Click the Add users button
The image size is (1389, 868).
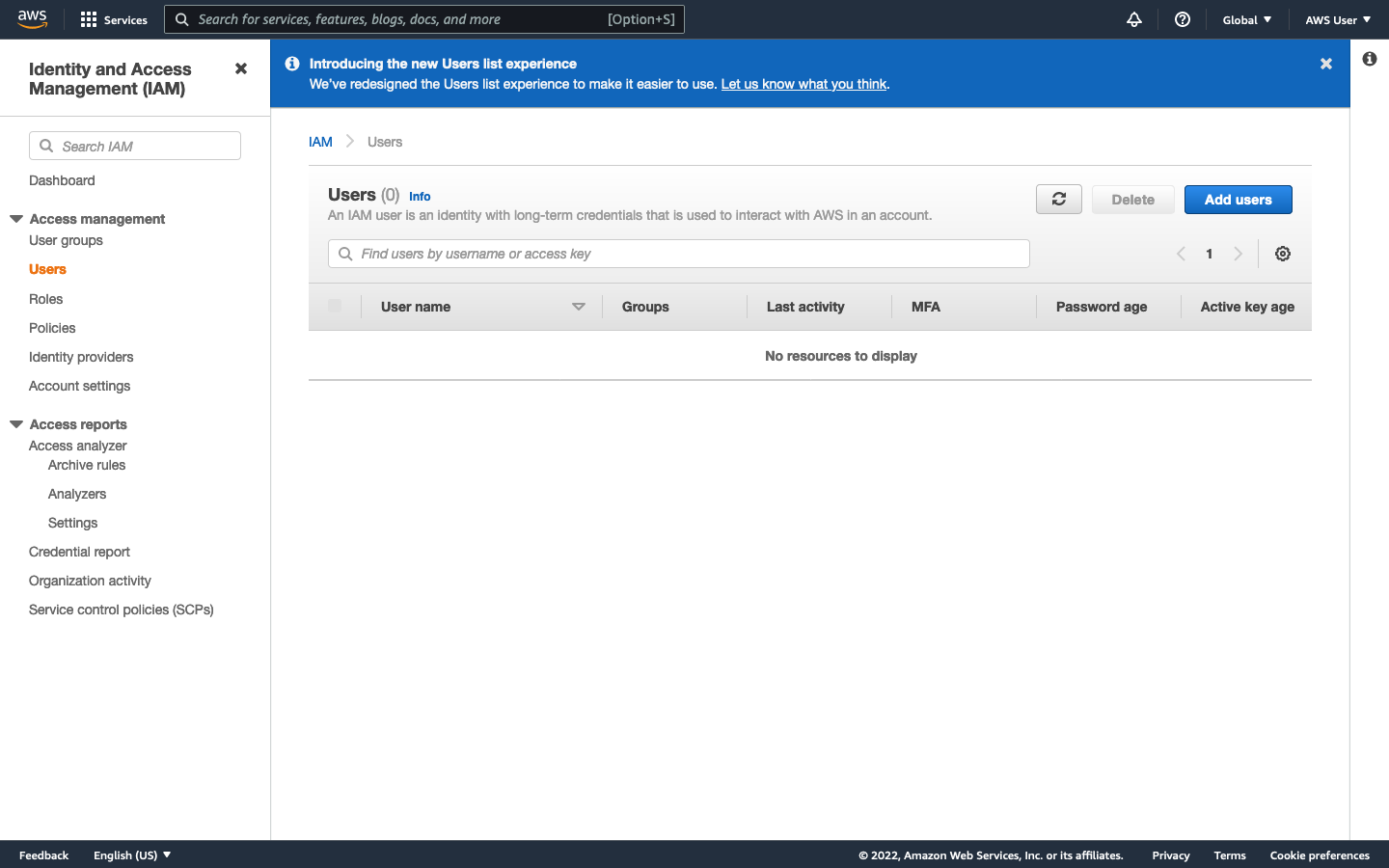point(1238,199)
